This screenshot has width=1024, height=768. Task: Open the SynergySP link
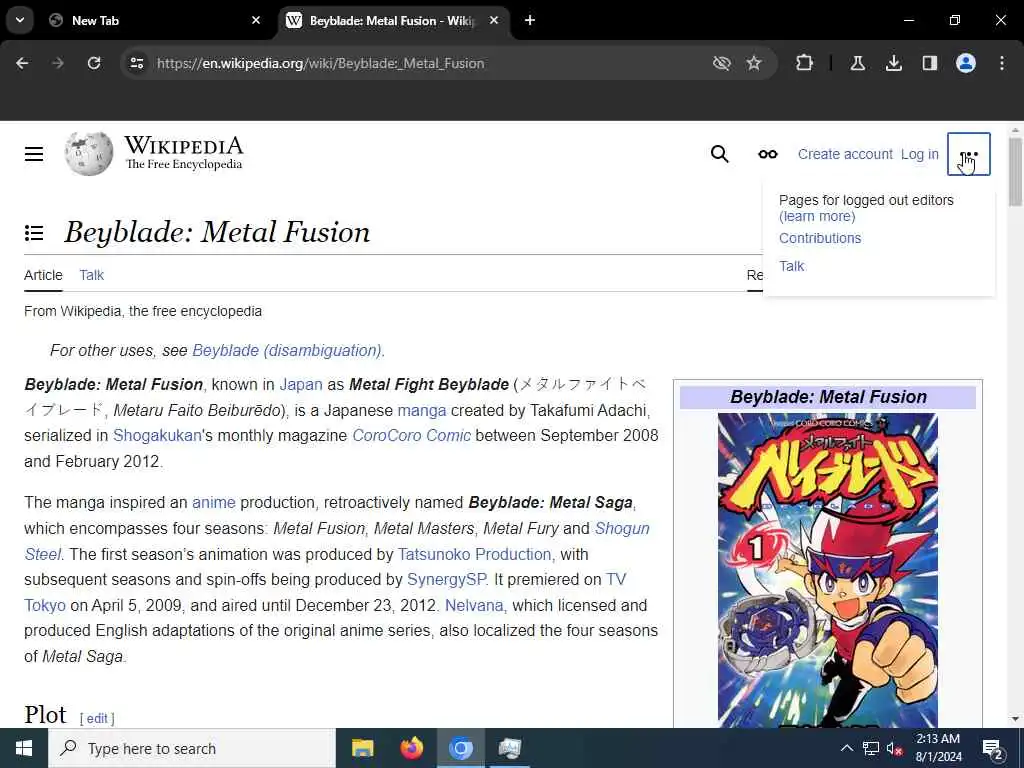coord(447,580)
